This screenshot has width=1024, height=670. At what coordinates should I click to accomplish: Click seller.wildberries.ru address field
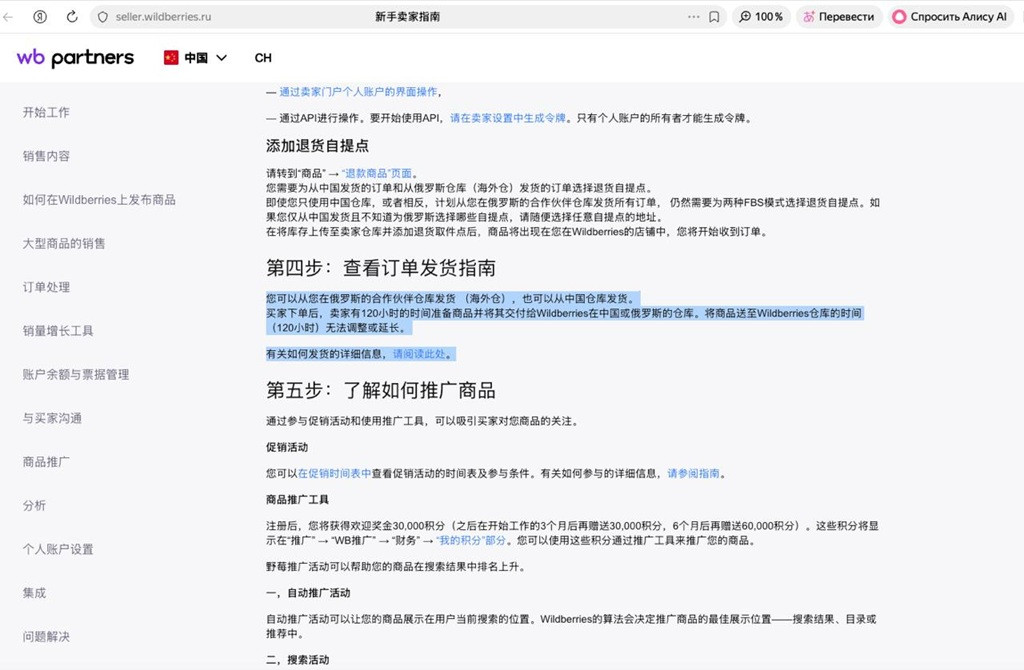pos(163,17)
